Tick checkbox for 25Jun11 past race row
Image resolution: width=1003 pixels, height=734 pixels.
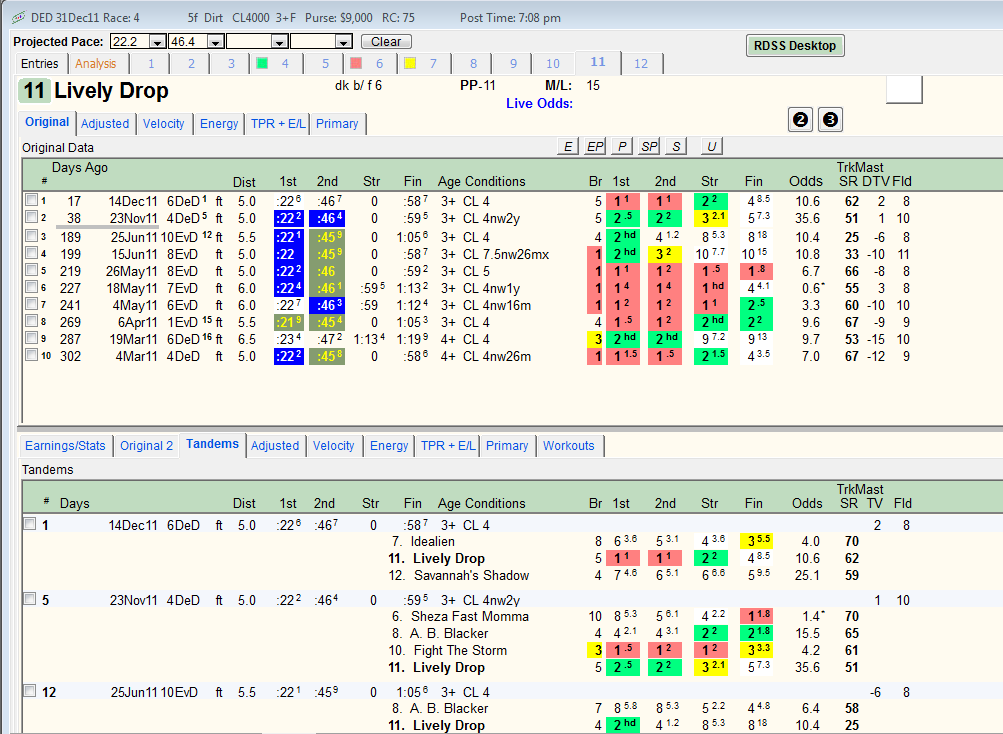(x=31, y=235)
